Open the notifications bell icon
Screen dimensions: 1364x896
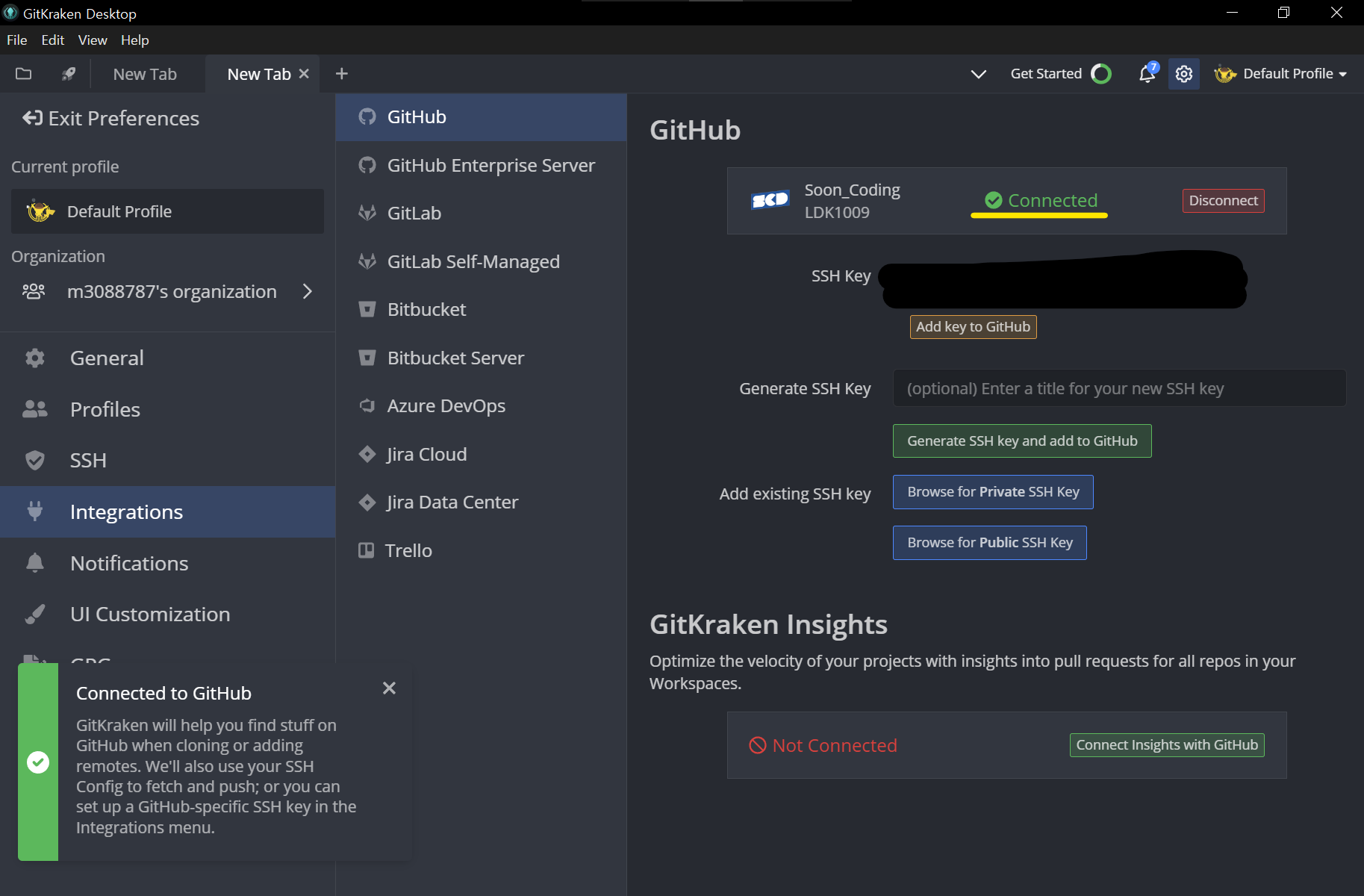1147,74
